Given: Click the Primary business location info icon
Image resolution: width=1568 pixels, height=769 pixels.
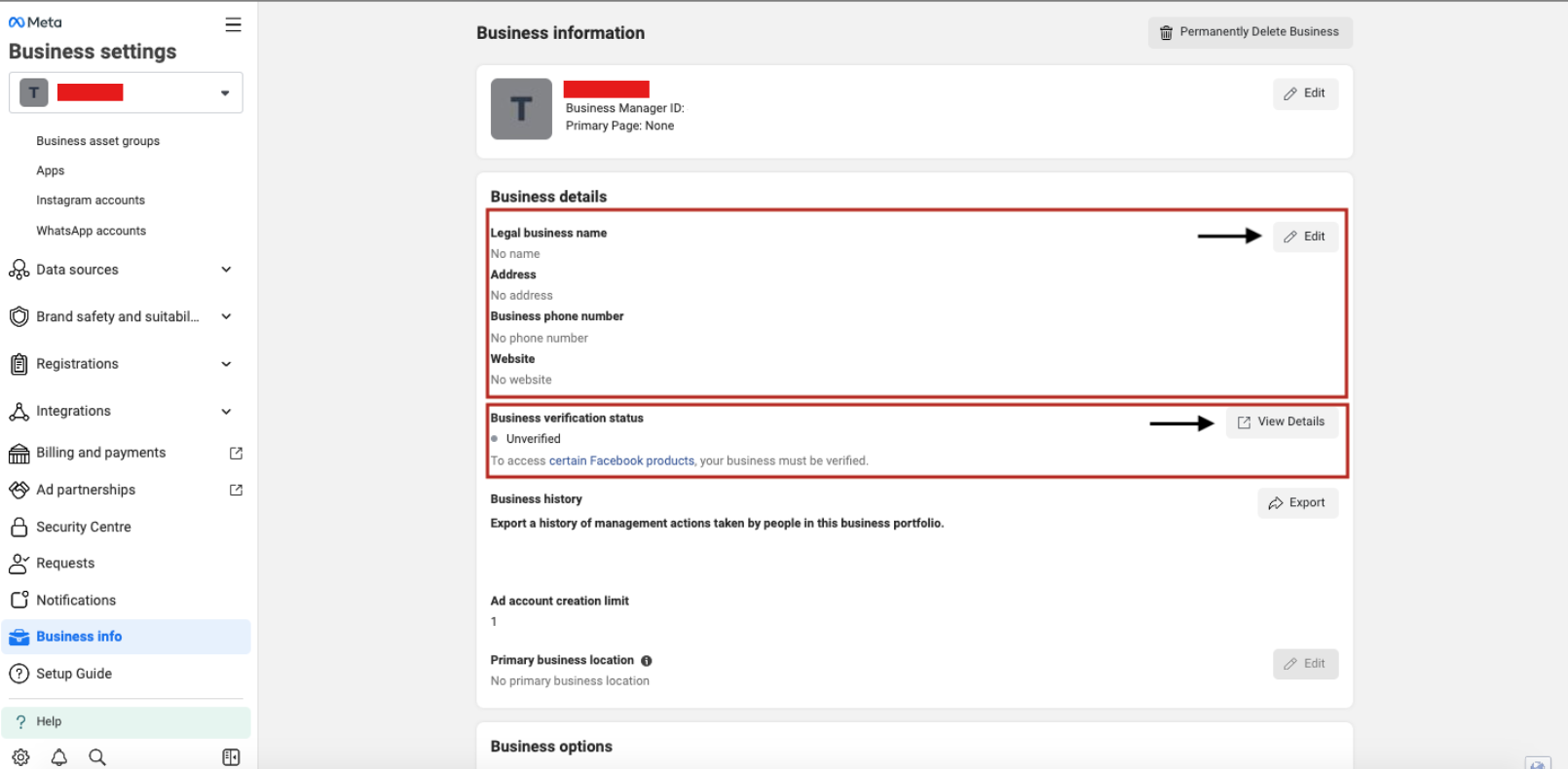Looking at the screenshot, I should tap(647, 661).
